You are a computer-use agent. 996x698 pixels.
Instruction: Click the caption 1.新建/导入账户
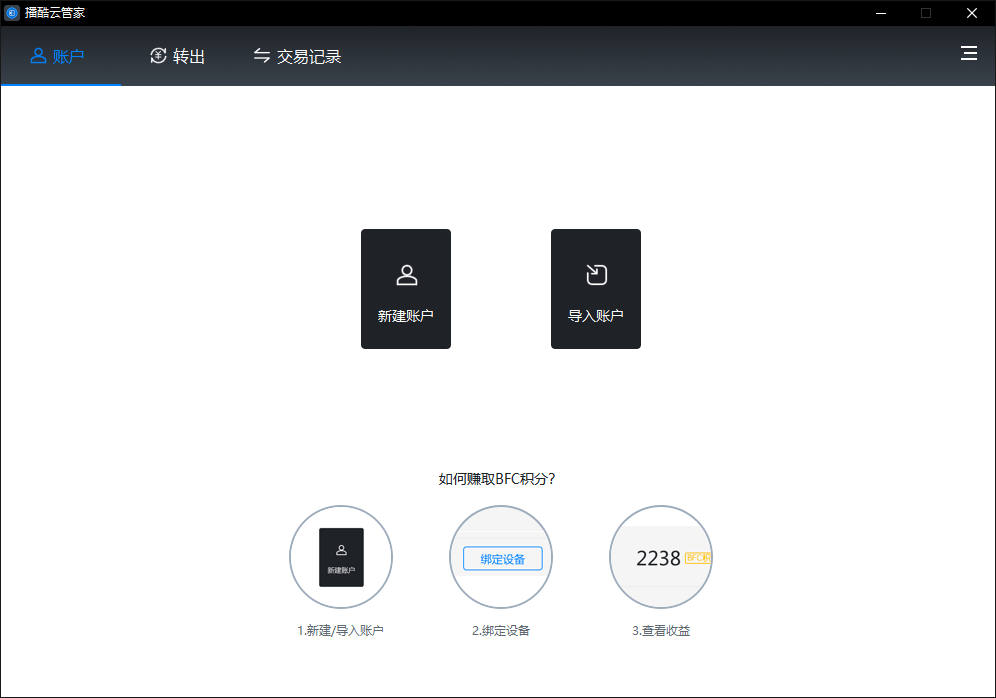[341, 631]
